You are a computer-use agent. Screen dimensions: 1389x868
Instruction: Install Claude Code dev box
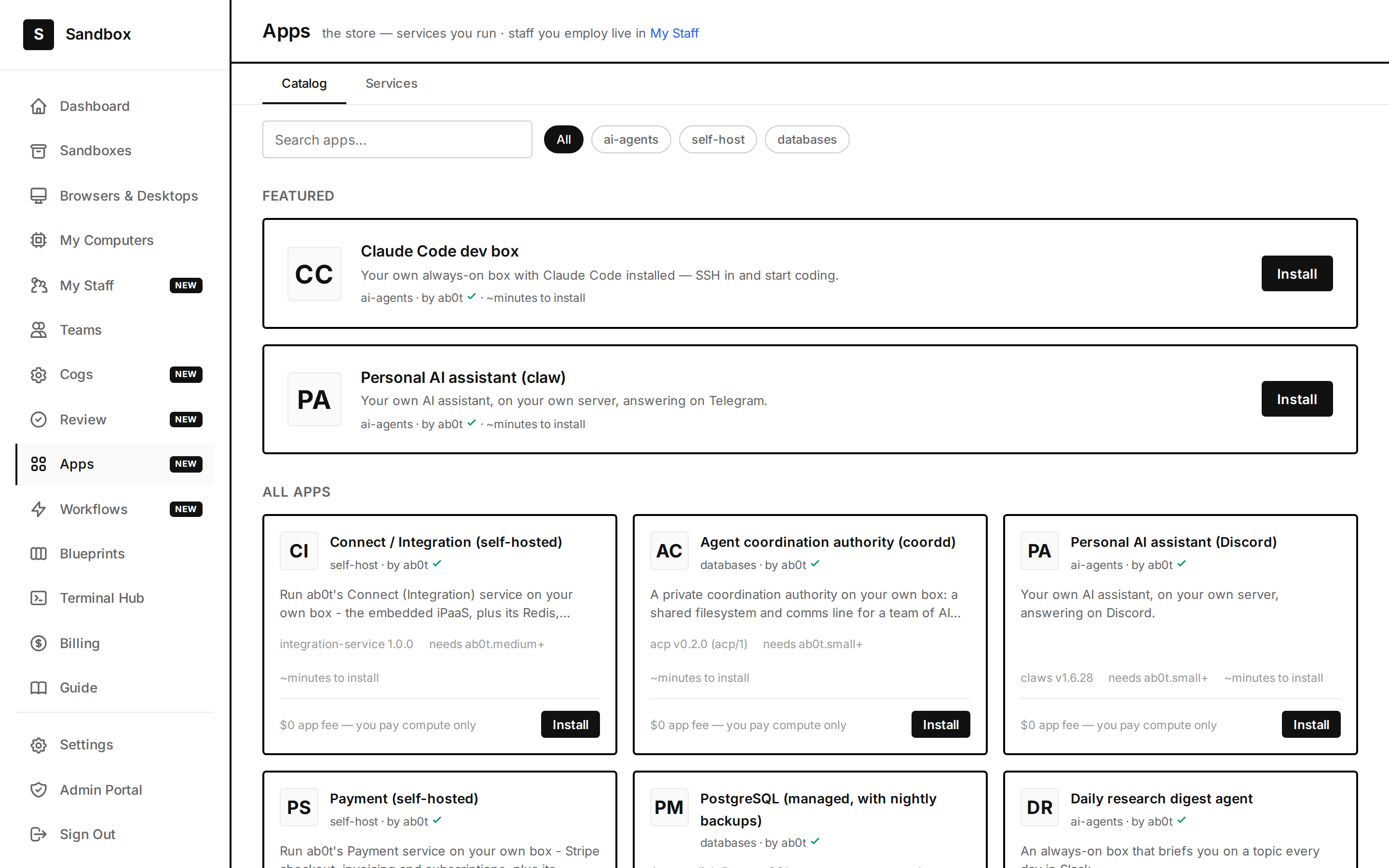pos(1297,274)
